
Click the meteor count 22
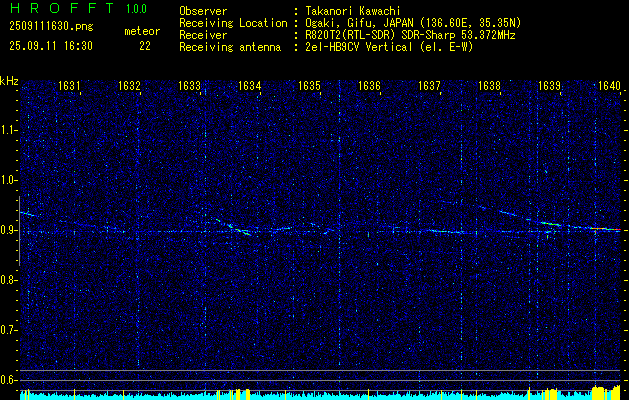click(145, 46)
